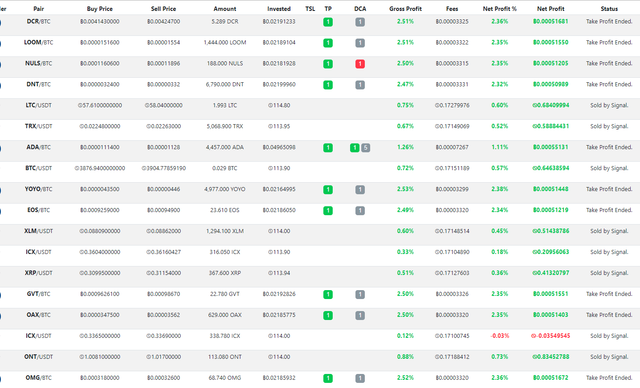Screen dimensions: 640x388
Task: Sort by the Net Profit % column header
Action: pos(500,9)
